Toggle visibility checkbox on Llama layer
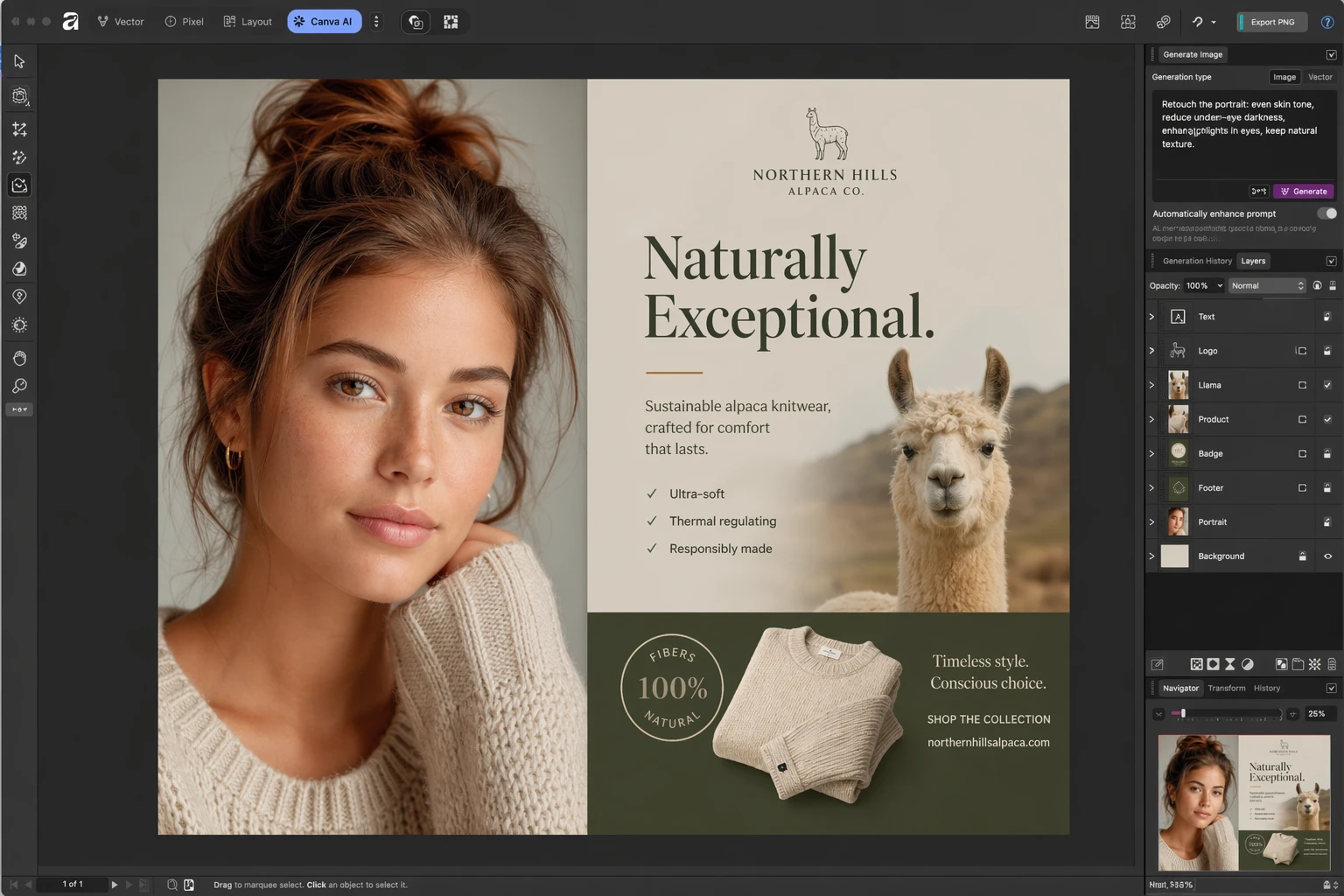 click(1327, 385)
